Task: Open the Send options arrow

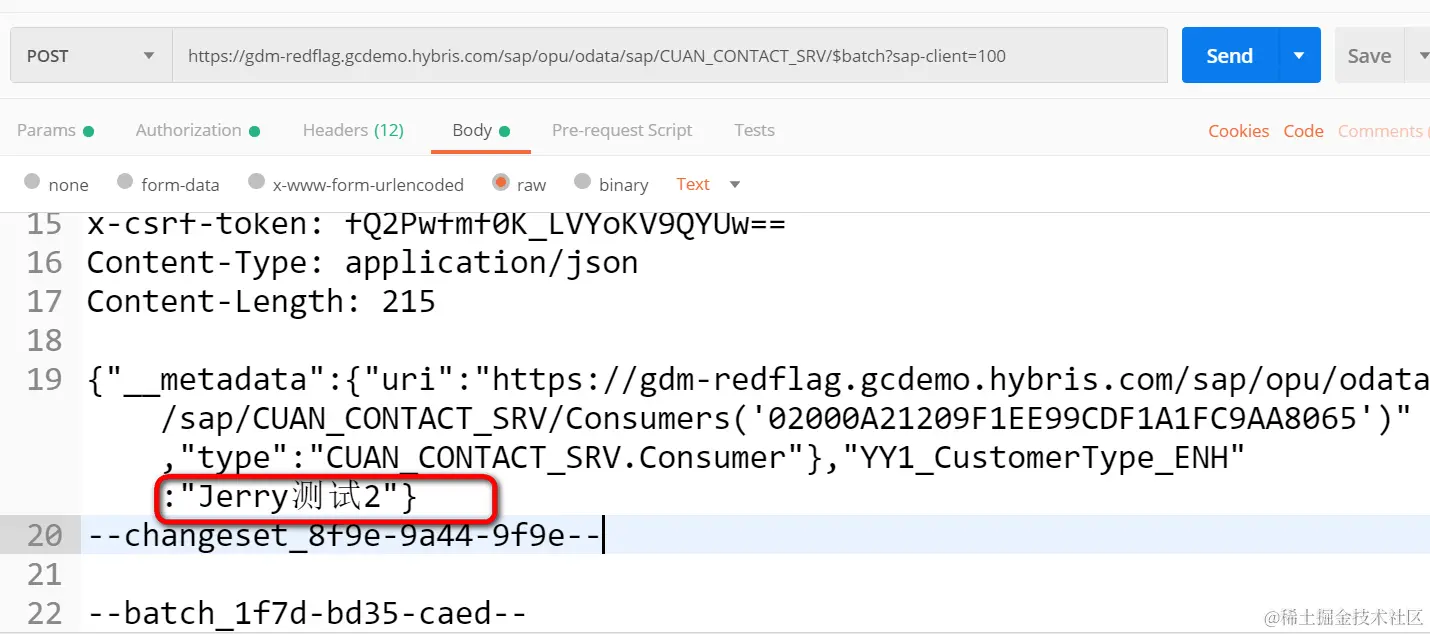Action: 1299,56
